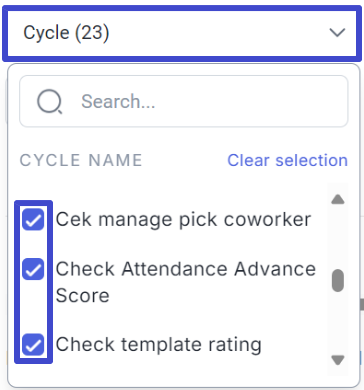Click the scrollbar up arrow in the list
Screen dimensions: 364x390
click(x=338, y=199)
